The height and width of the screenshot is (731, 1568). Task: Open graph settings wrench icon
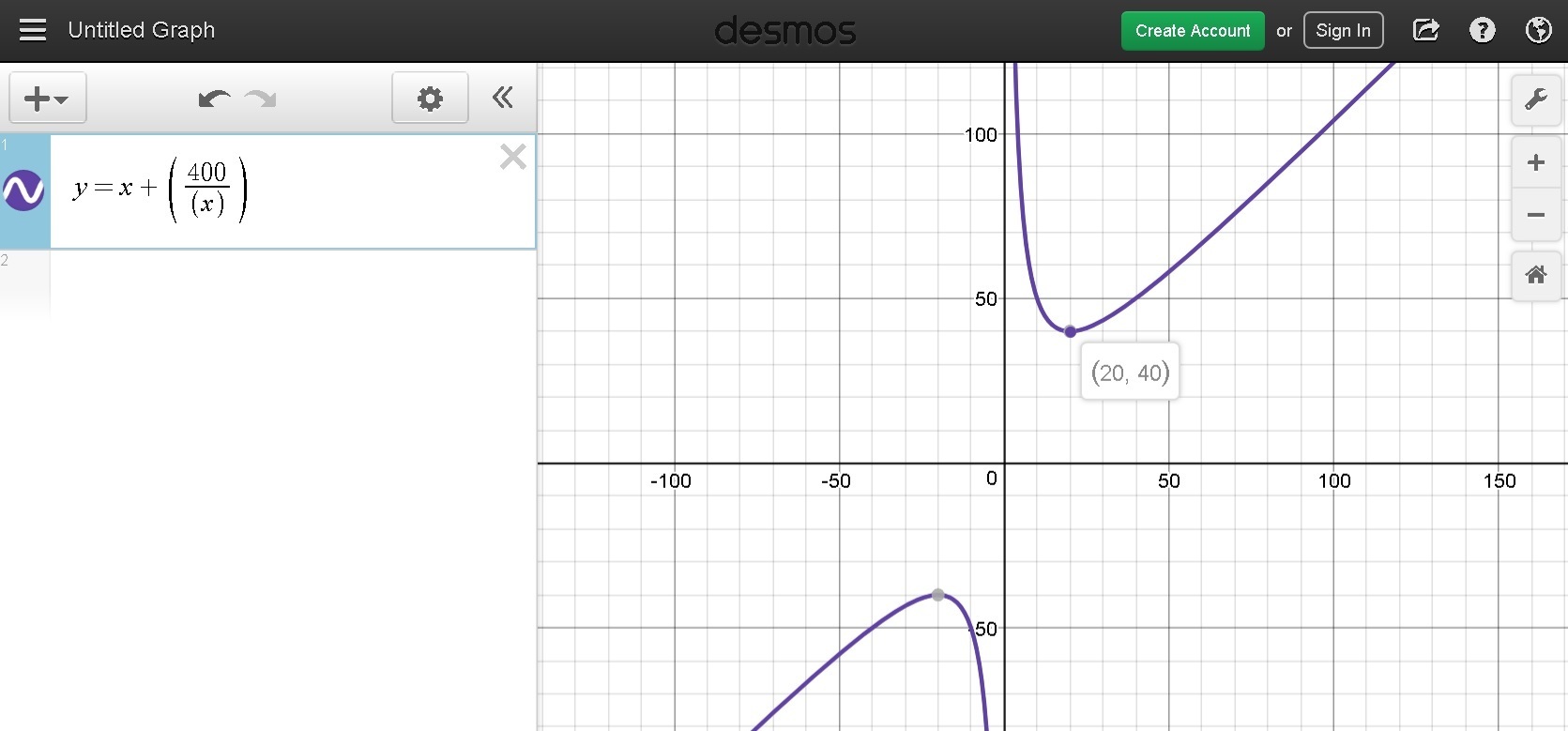tap(1536, 99)
